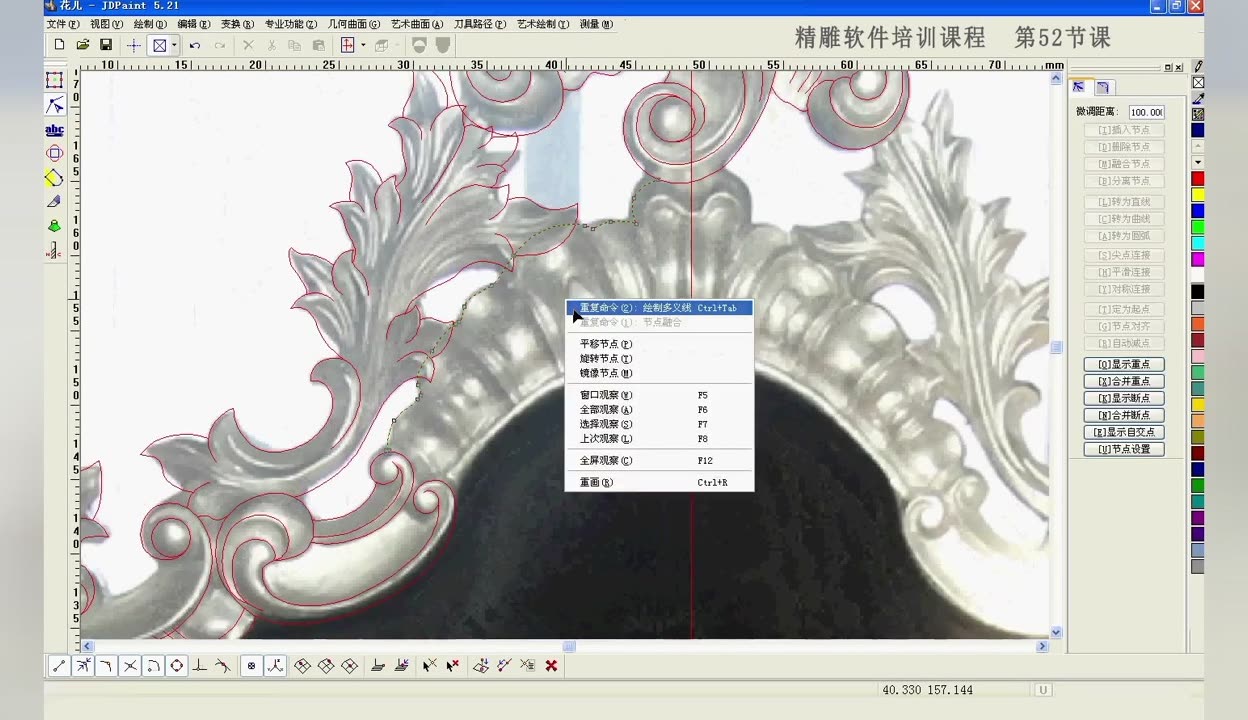Open the 艺术曲面 menu
This screenshot has width=1248, height=720.
417,24
